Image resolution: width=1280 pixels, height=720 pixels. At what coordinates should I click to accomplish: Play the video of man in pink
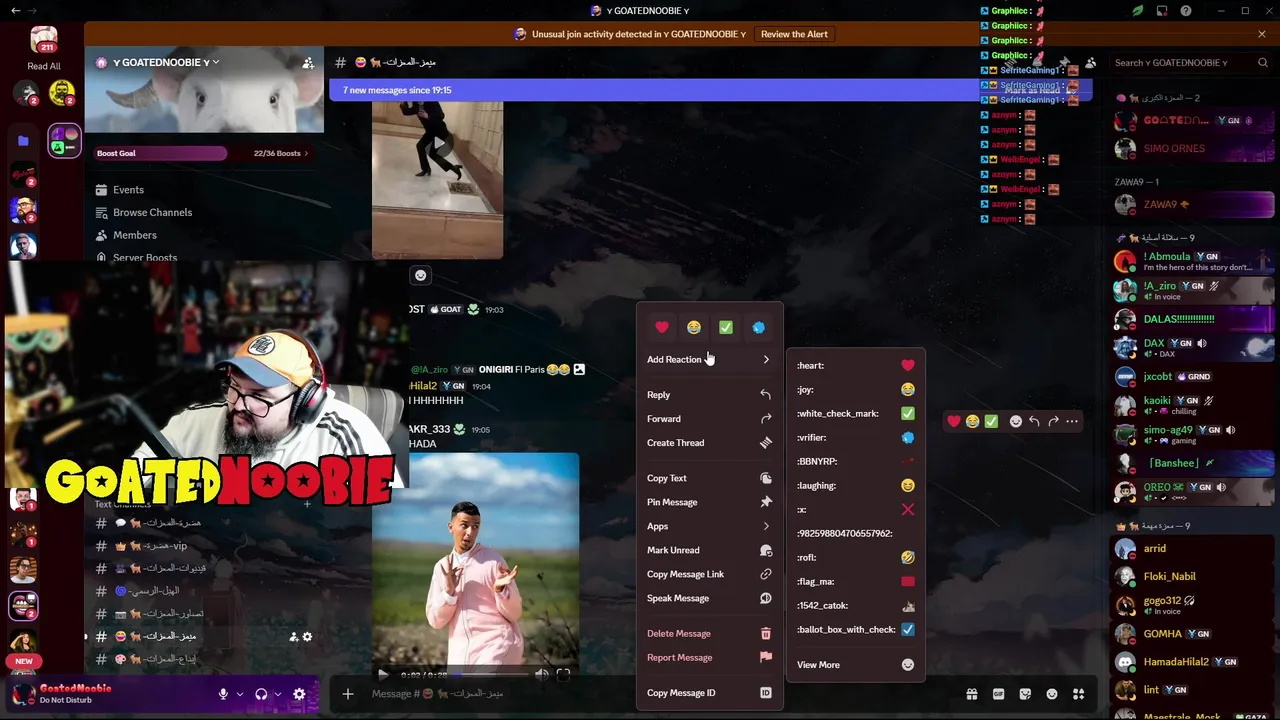click(x=382, y=675)
